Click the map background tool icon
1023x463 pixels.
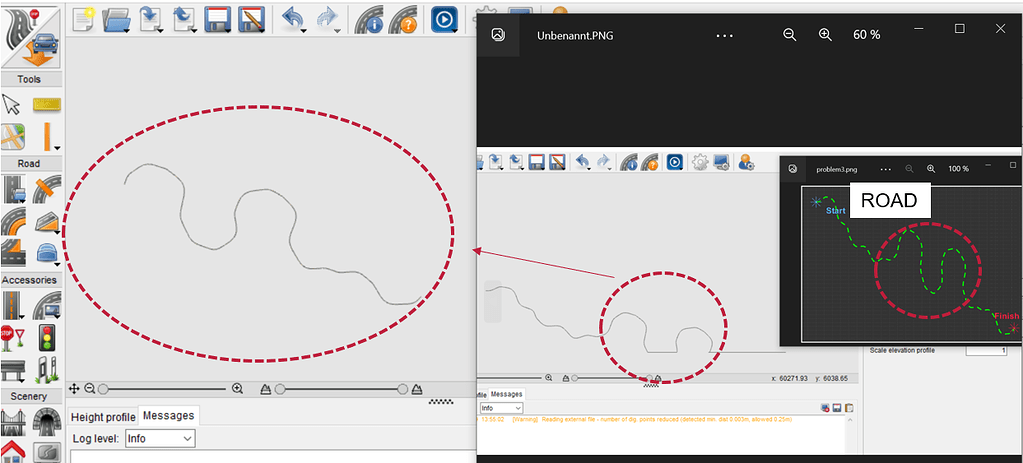click(x=12, y=138)
